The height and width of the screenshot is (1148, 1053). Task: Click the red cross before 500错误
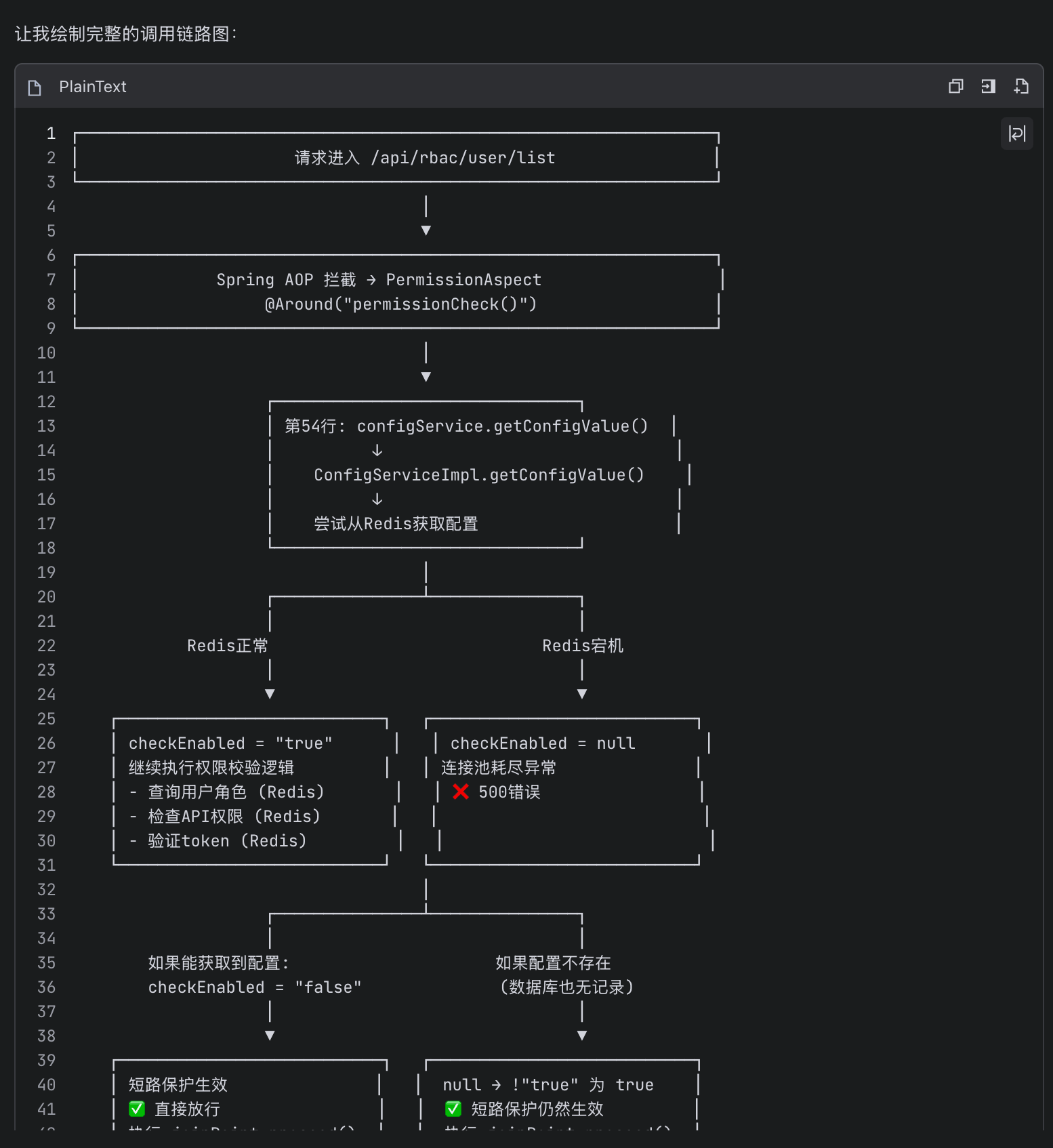461,792
